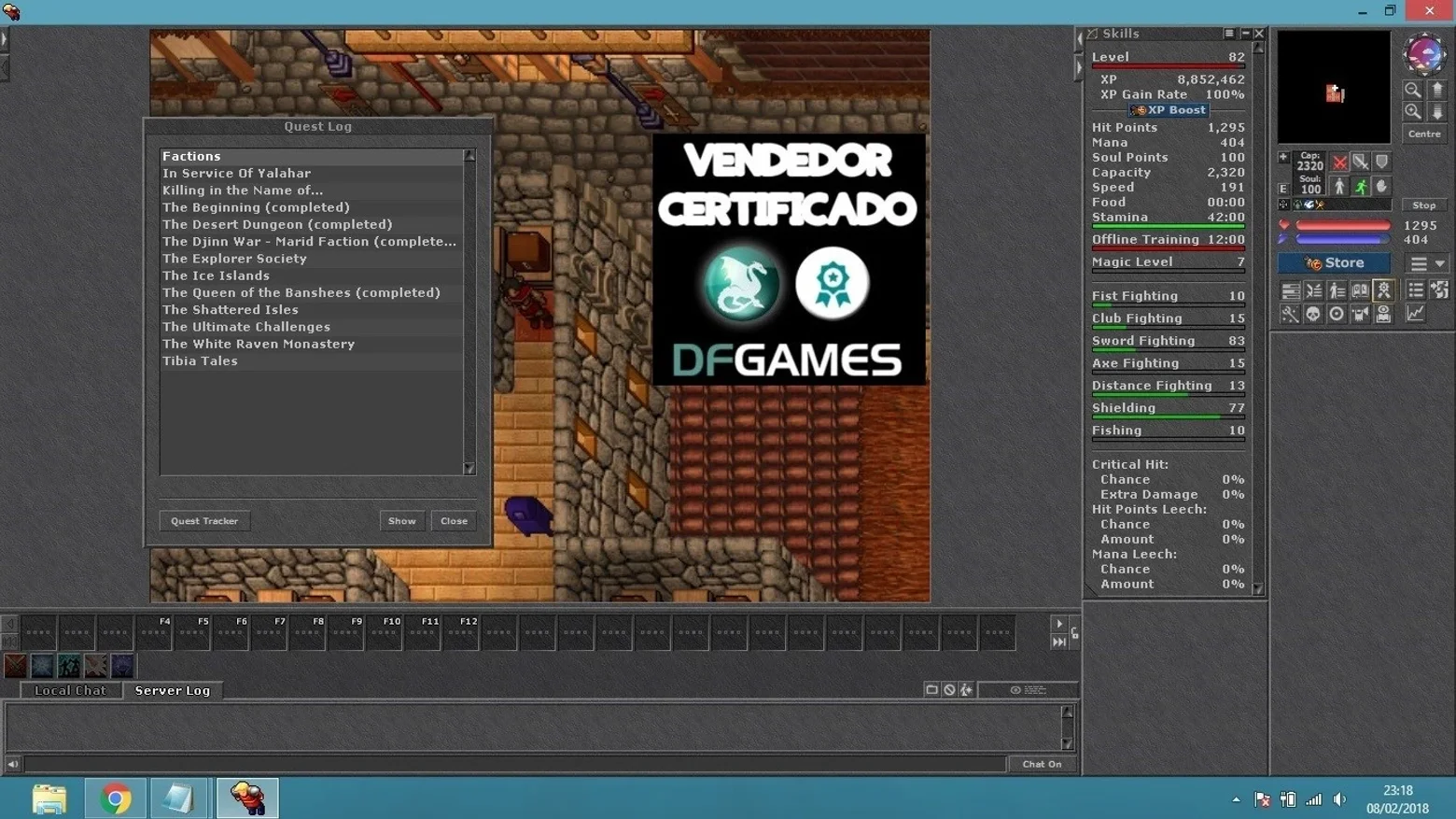Image resolution: width=1456 pixels, height=819 pixels.
Task: Select chase opponent mode green runner
Action: (x=1361, y=187)
